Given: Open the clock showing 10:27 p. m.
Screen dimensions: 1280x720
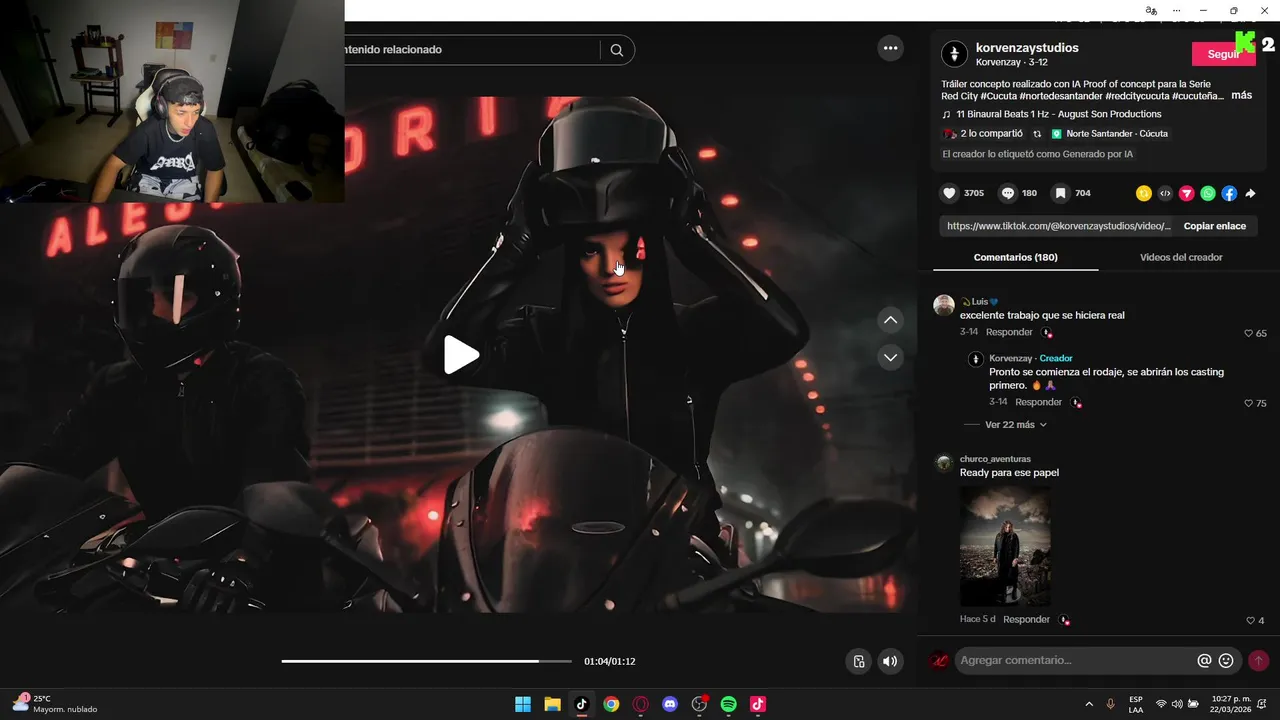Looking at the screenshot, I should tap(1231, 704).
